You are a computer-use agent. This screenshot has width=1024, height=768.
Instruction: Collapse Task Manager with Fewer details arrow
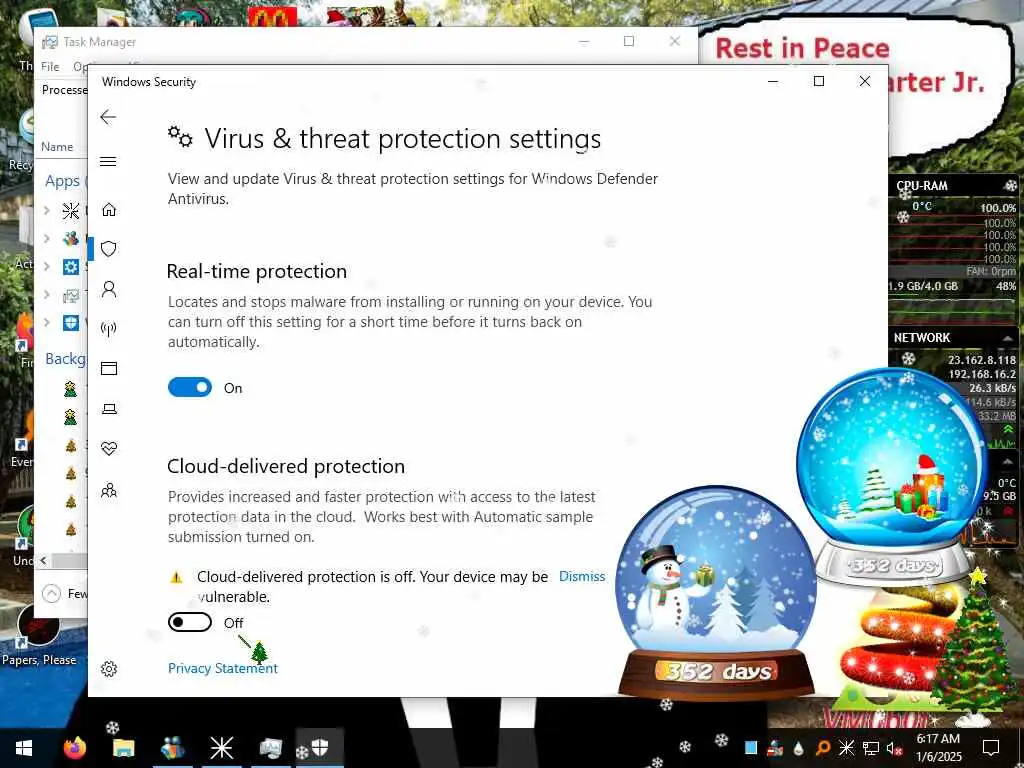(51, 593)
